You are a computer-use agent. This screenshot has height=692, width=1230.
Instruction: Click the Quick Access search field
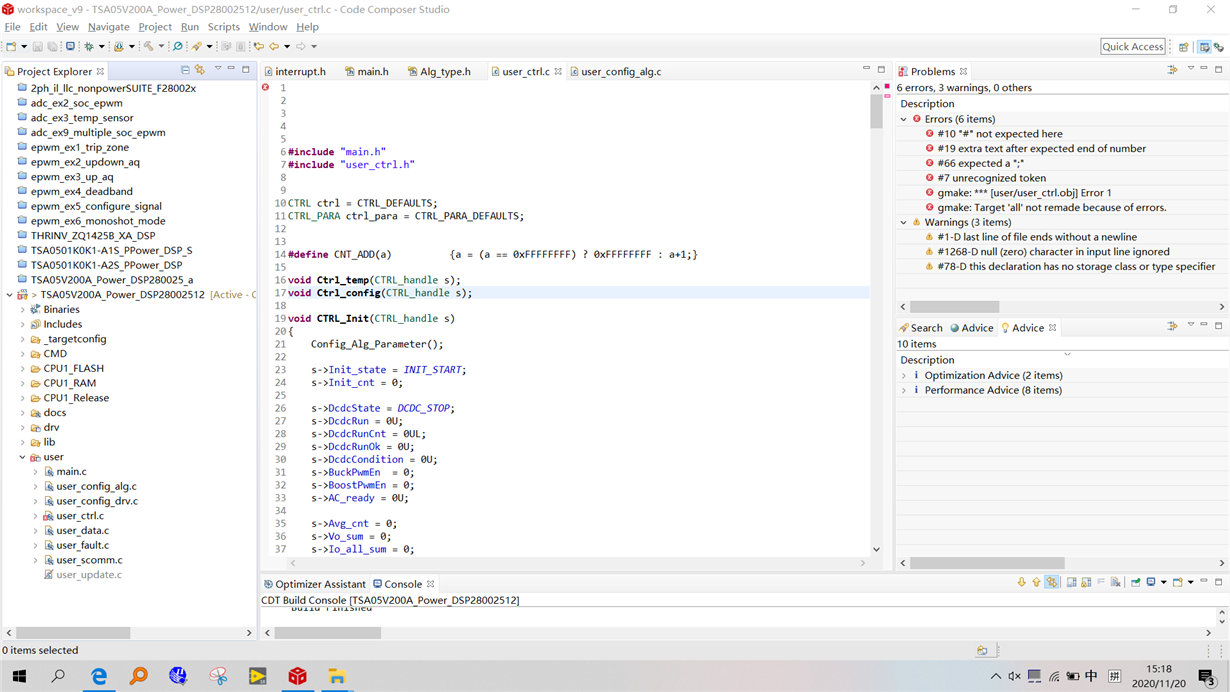click(x=1132, y=47)
